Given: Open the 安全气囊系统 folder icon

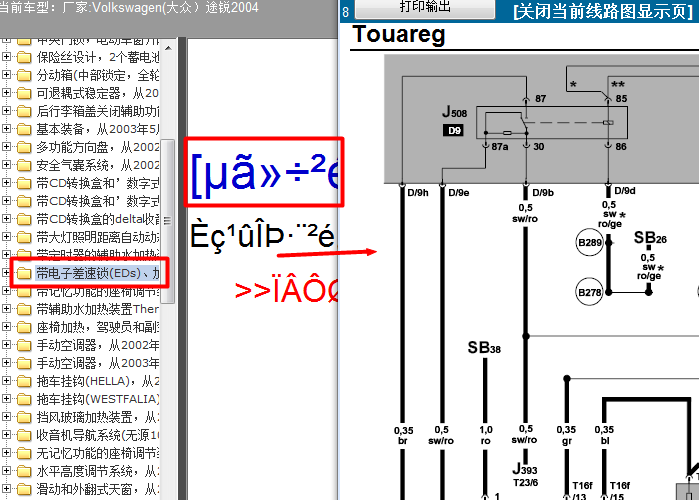Looking at the screenshot, I should pyautogui.click(x=24, y=165).
